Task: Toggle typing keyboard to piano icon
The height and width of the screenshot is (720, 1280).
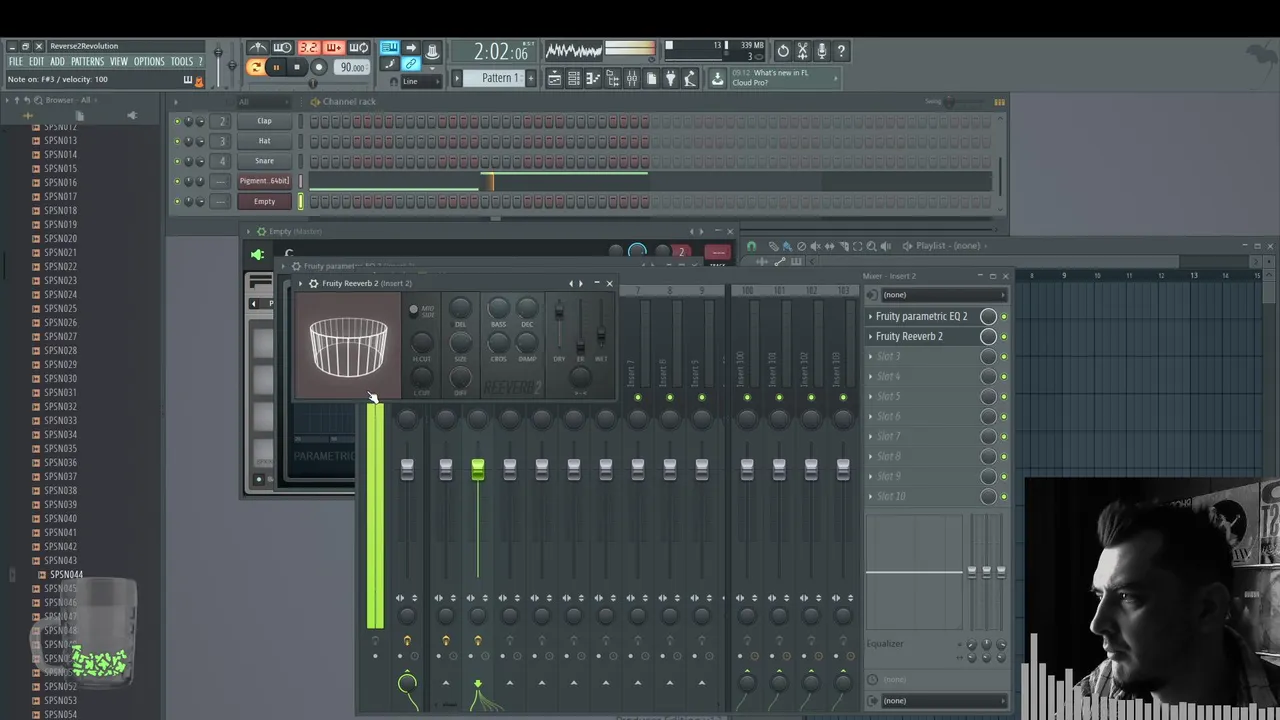Action: (389, 48)
